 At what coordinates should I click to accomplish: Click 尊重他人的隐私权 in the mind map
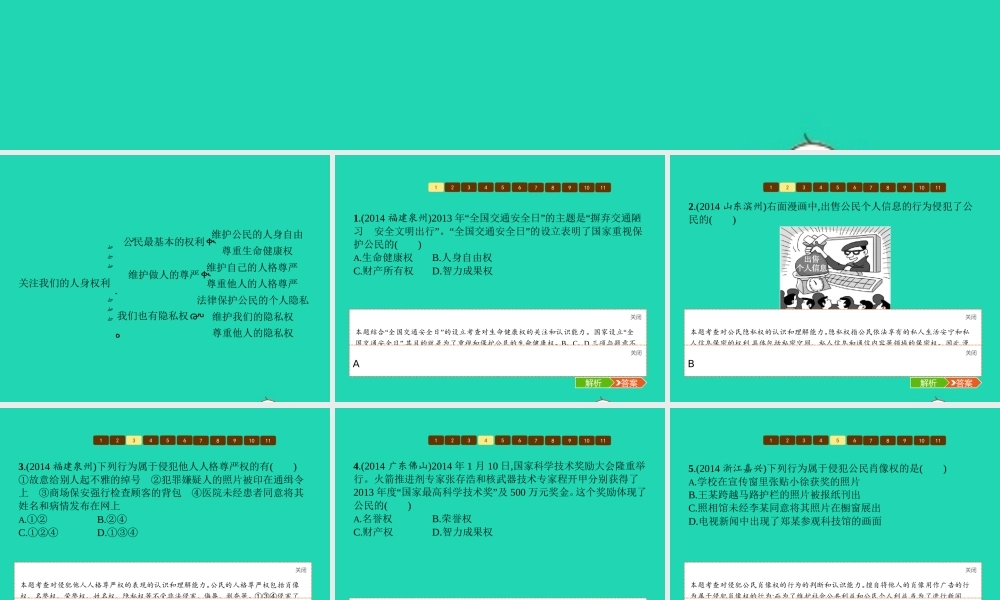point(253,333)
